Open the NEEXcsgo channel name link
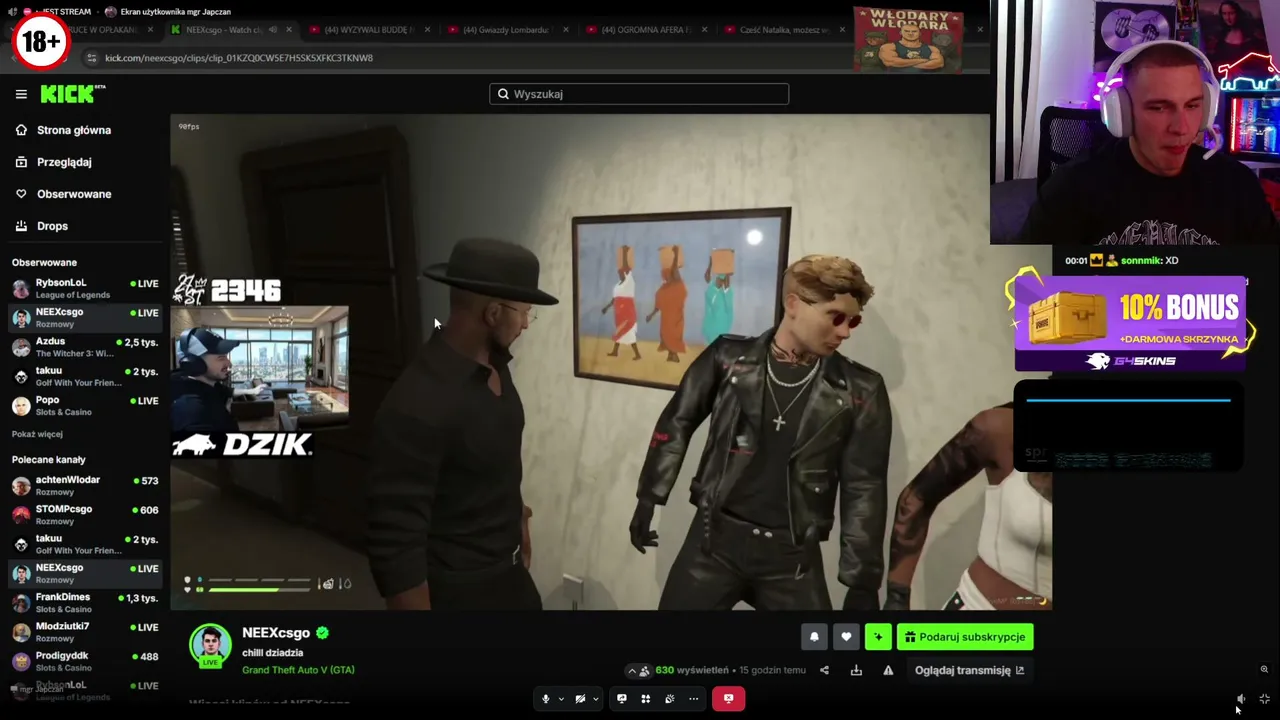Viewport: 1280px width, 720px height. tap(276, 633)
